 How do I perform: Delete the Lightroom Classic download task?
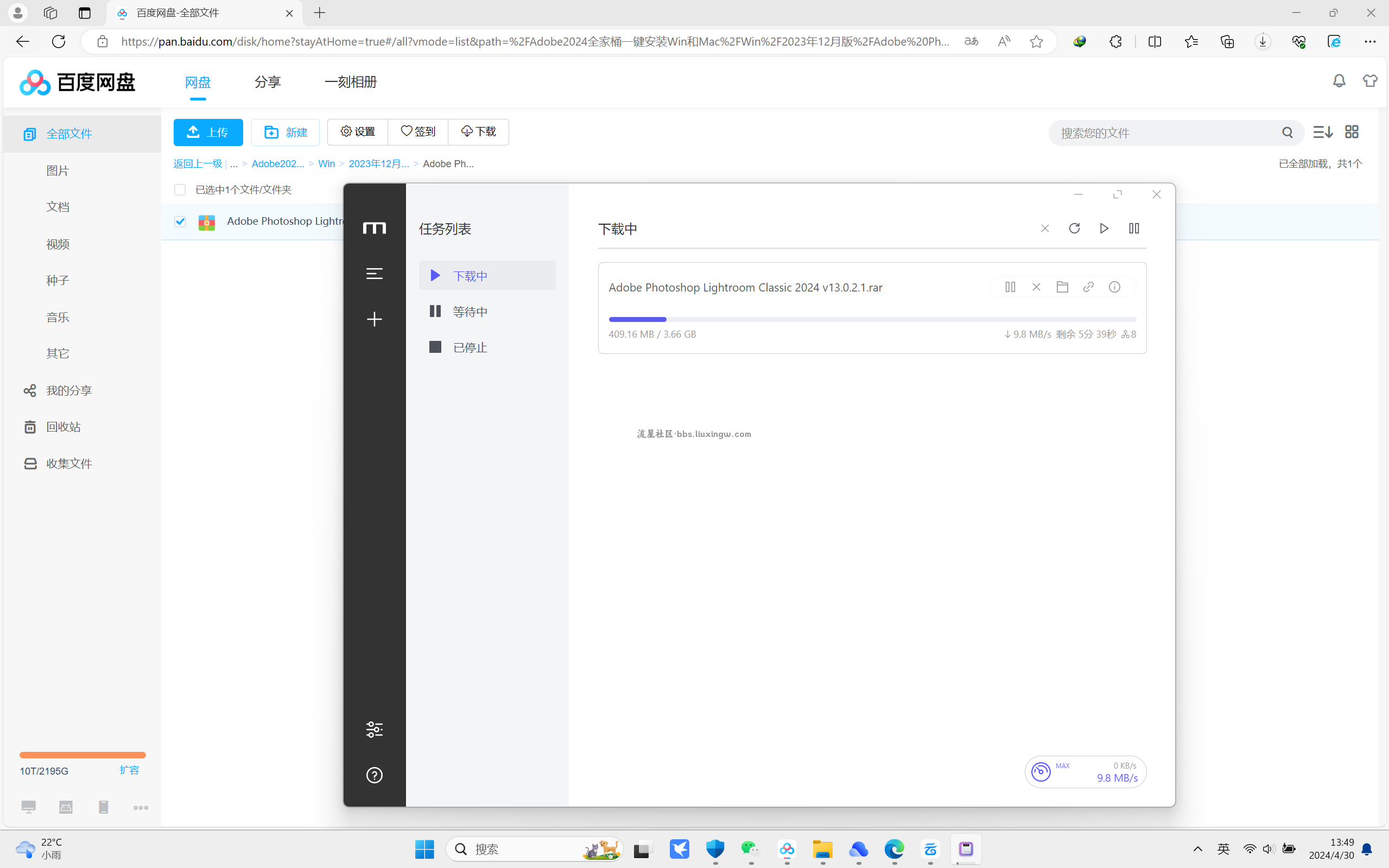pos(1036,287)
